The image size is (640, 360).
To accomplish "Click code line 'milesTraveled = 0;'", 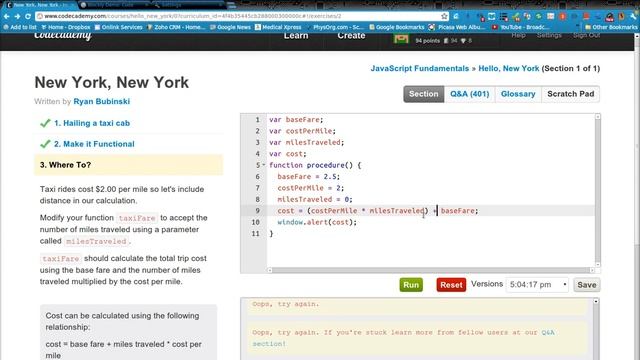I will click(315, 200).
